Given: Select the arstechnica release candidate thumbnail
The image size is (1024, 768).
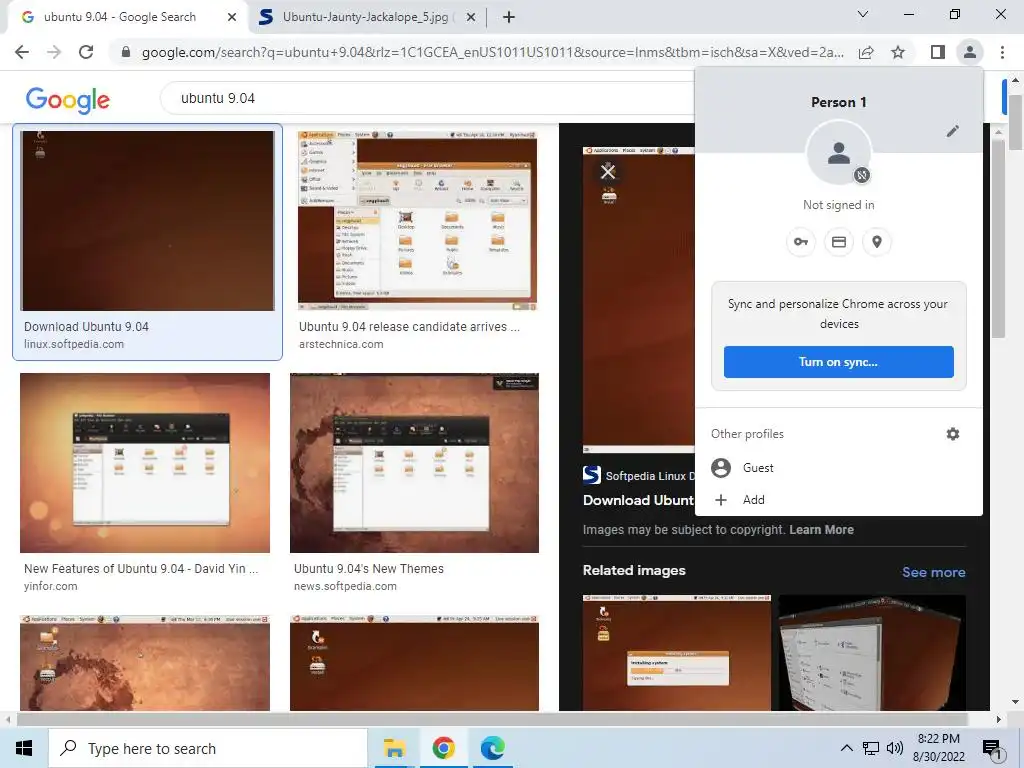Looking at the screenshot, I should point(417,221).
